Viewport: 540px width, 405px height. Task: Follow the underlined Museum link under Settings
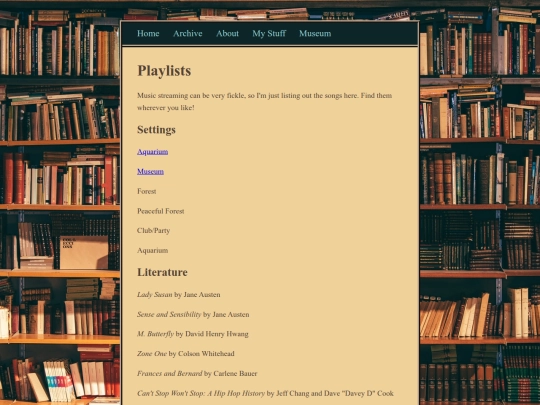coord(150,171)
